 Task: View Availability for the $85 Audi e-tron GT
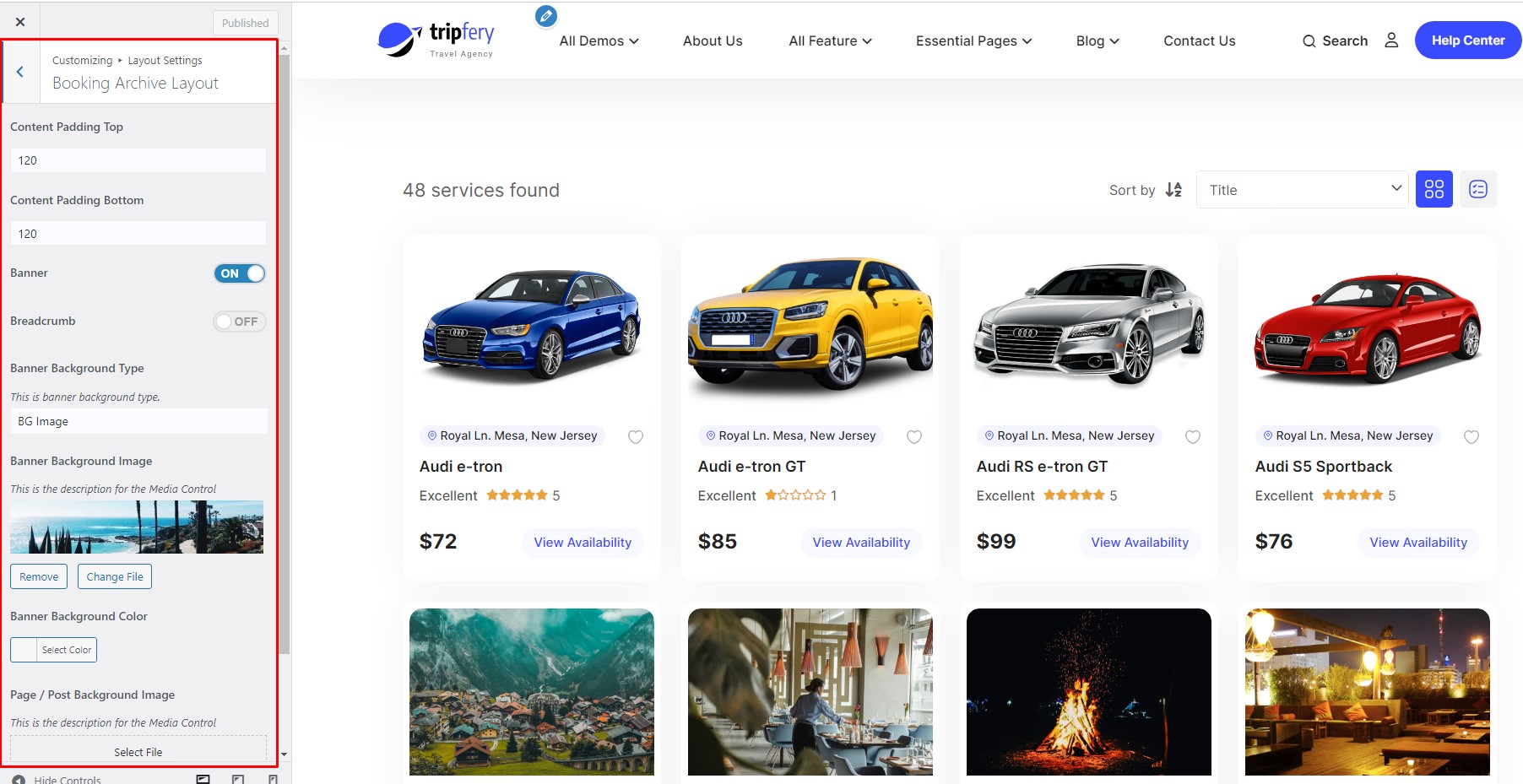(861, 542)
